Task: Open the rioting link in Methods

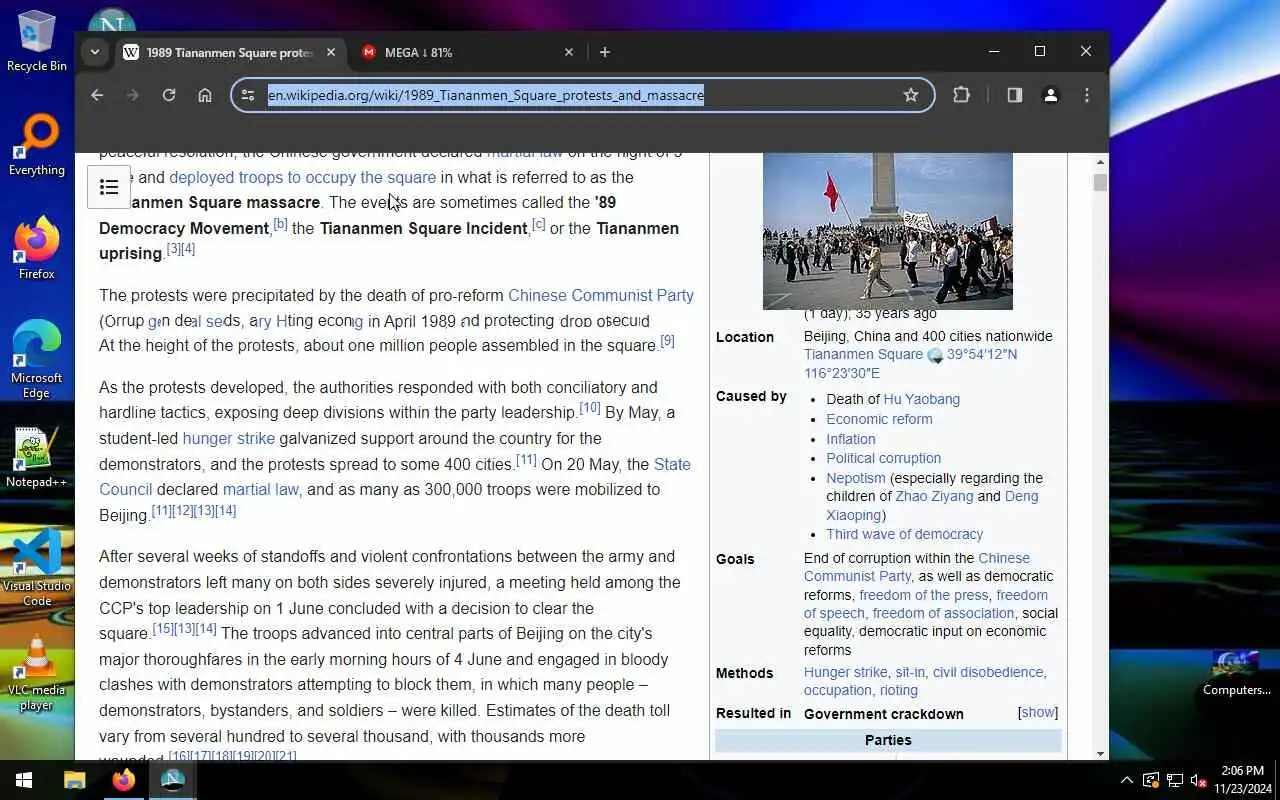Action: (897, 690)
